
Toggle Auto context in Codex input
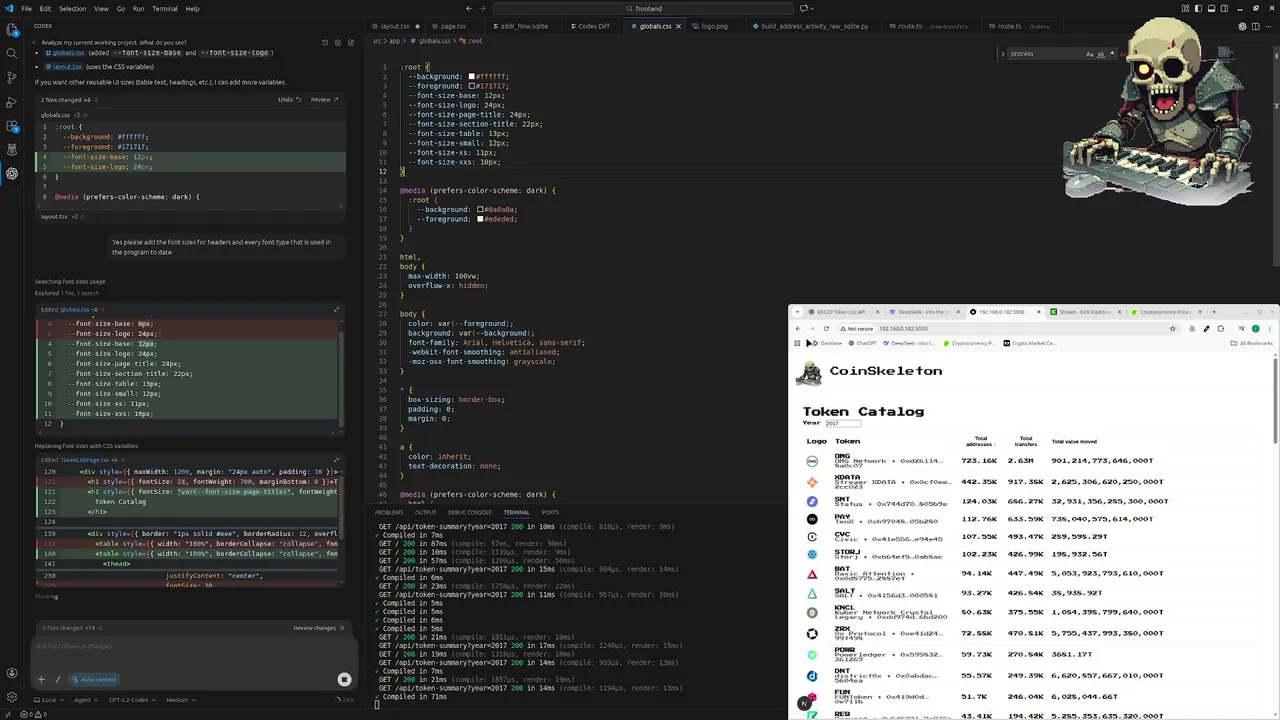pyautogui.click(x=94, y=680)
